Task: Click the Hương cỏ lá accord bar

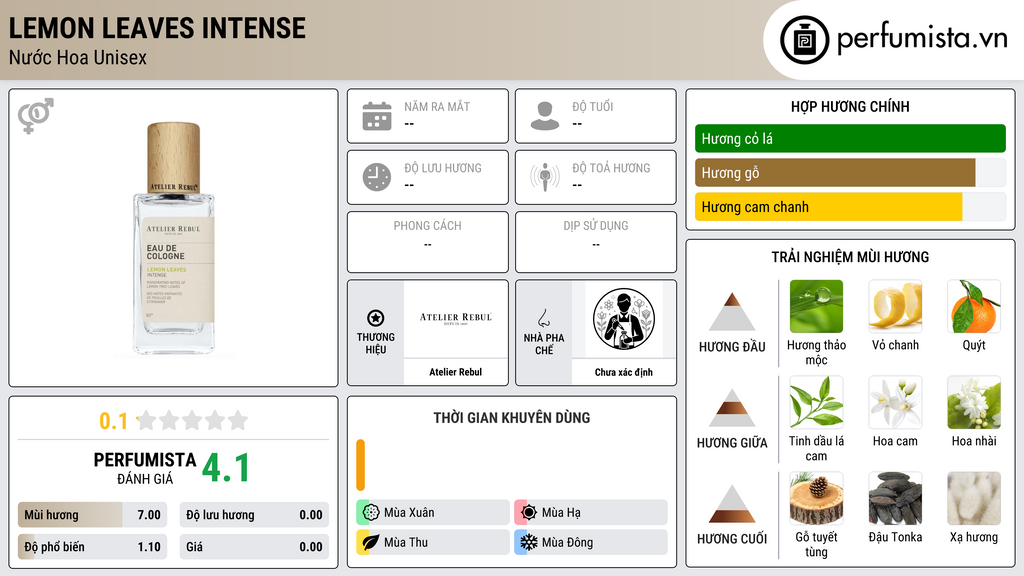Action: point(850,138)
